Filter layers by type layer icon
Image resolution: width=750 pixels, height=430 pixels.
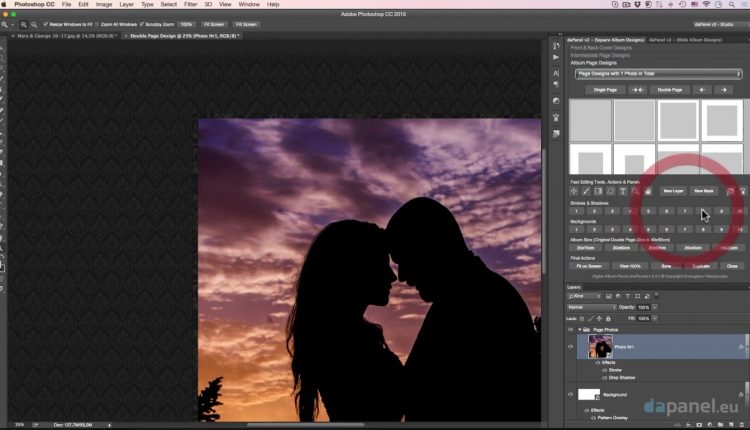click(x=628, y=297)
